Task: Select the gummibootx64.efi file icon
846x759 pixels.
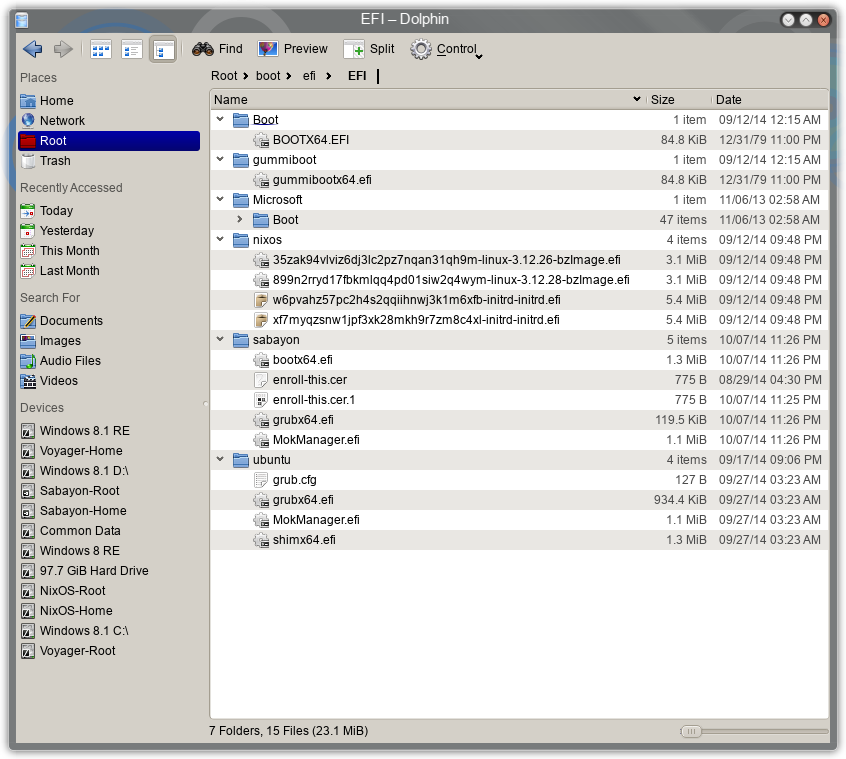Action: tap(261, 180)
